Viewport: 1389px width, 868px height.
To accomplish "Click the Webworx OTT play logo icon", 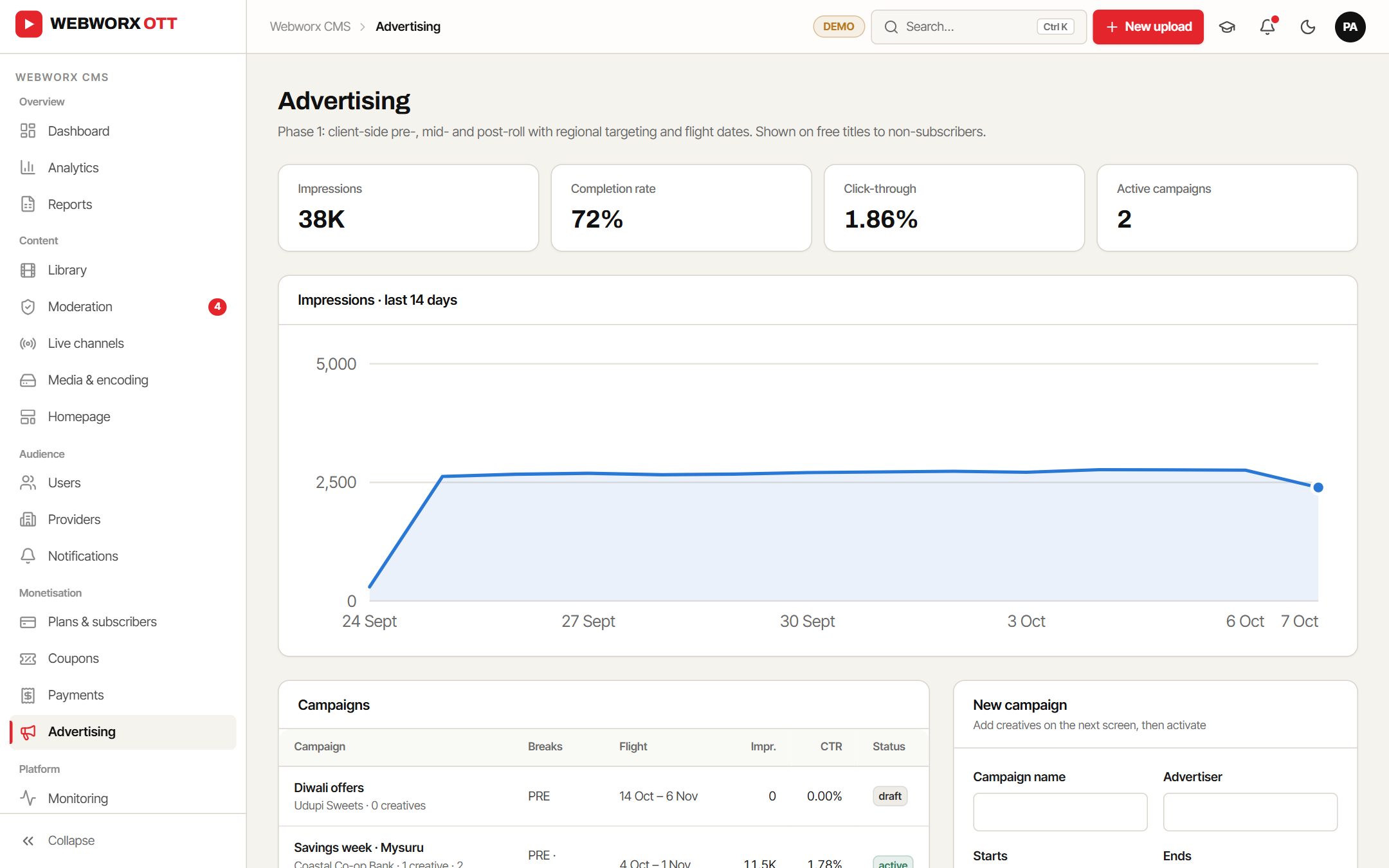I will click(29, 24).
